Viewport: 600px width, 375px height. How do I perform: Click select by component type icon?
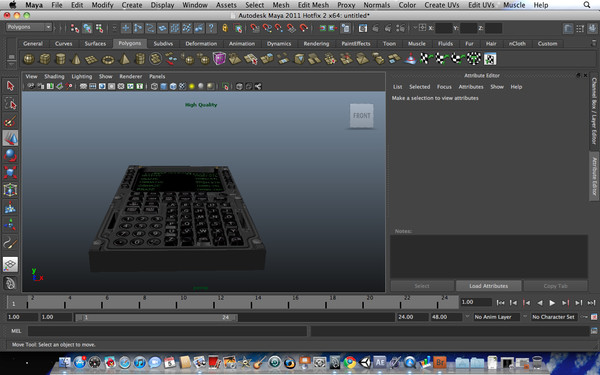pos(99,28)
